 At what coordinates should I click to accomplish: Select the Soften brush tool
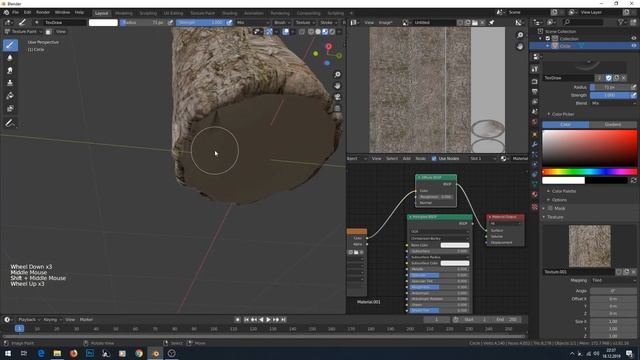tap(10, 58)
